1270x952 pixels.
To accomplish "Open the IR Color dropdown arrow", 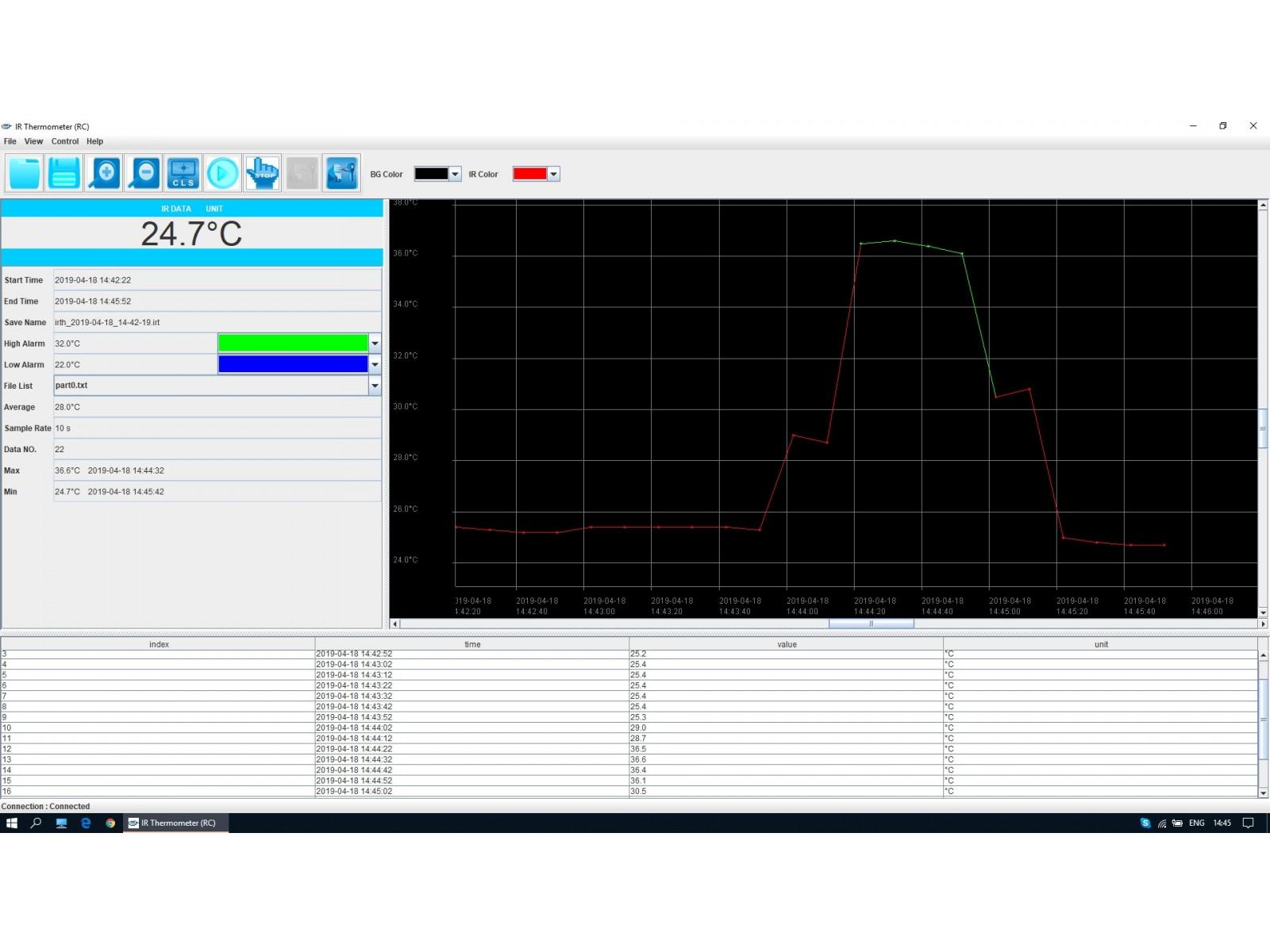I will 553,174.
